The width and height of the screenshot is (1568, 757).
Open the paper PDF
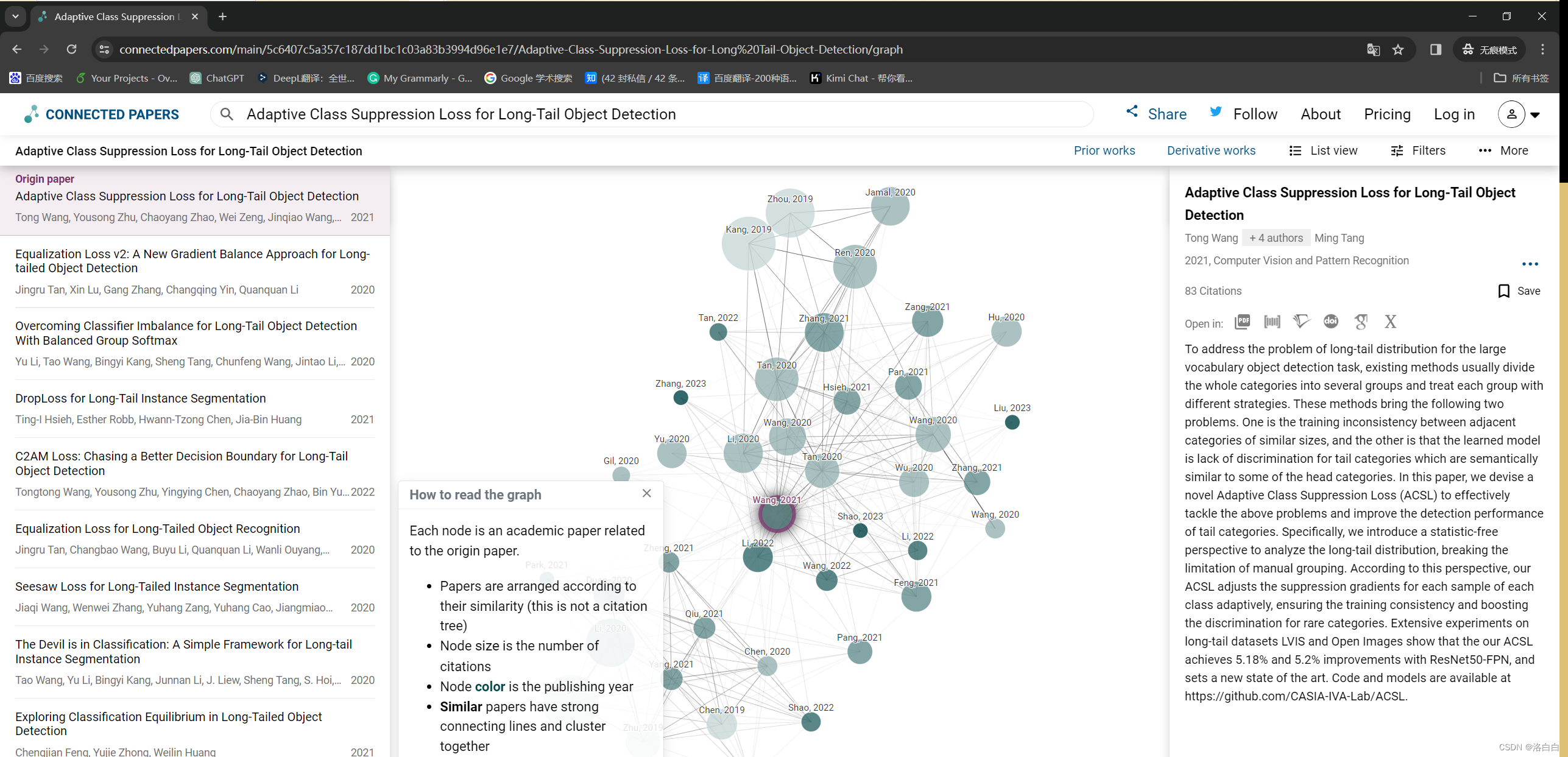[1242, 322]
